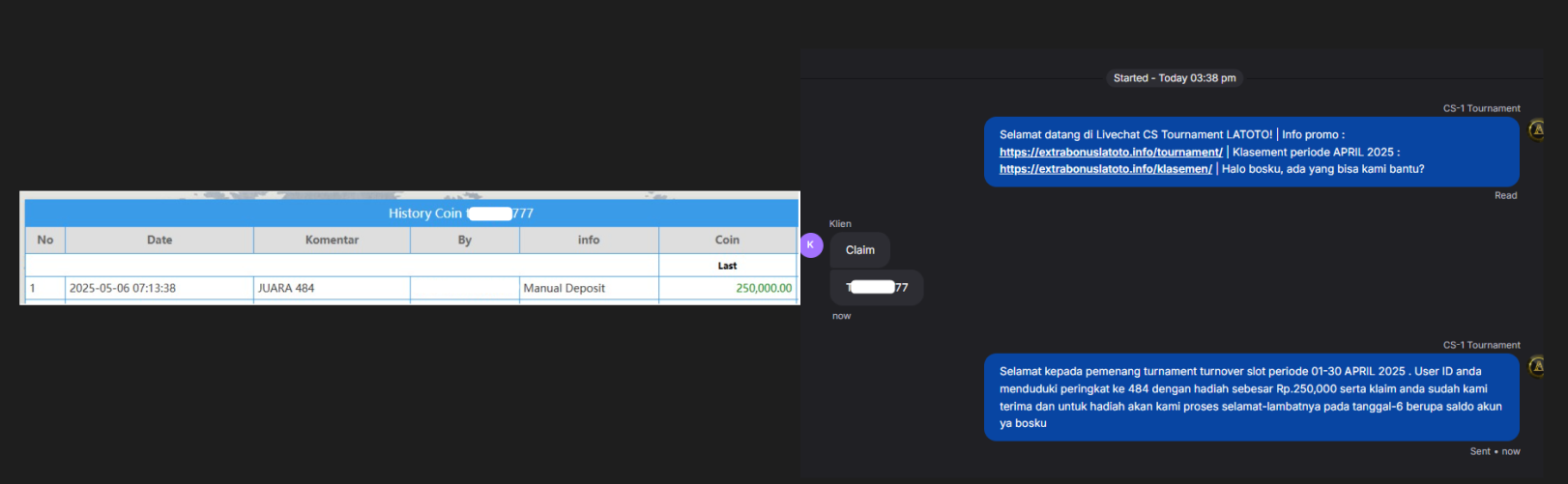The width and height of the screenshot is (1568, 484).
Task: Click row number '1' cell
Action: click(45, 288)
